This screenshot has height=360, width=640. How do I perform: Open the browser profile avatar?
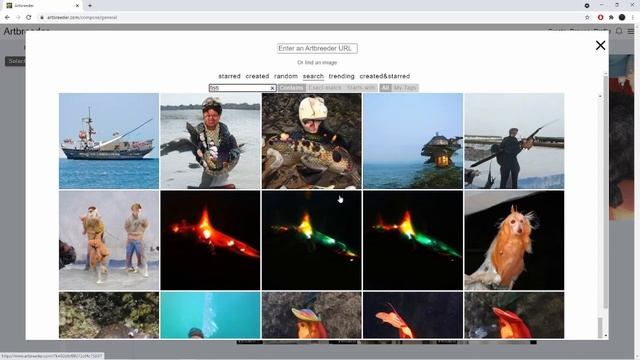(622, 18)
